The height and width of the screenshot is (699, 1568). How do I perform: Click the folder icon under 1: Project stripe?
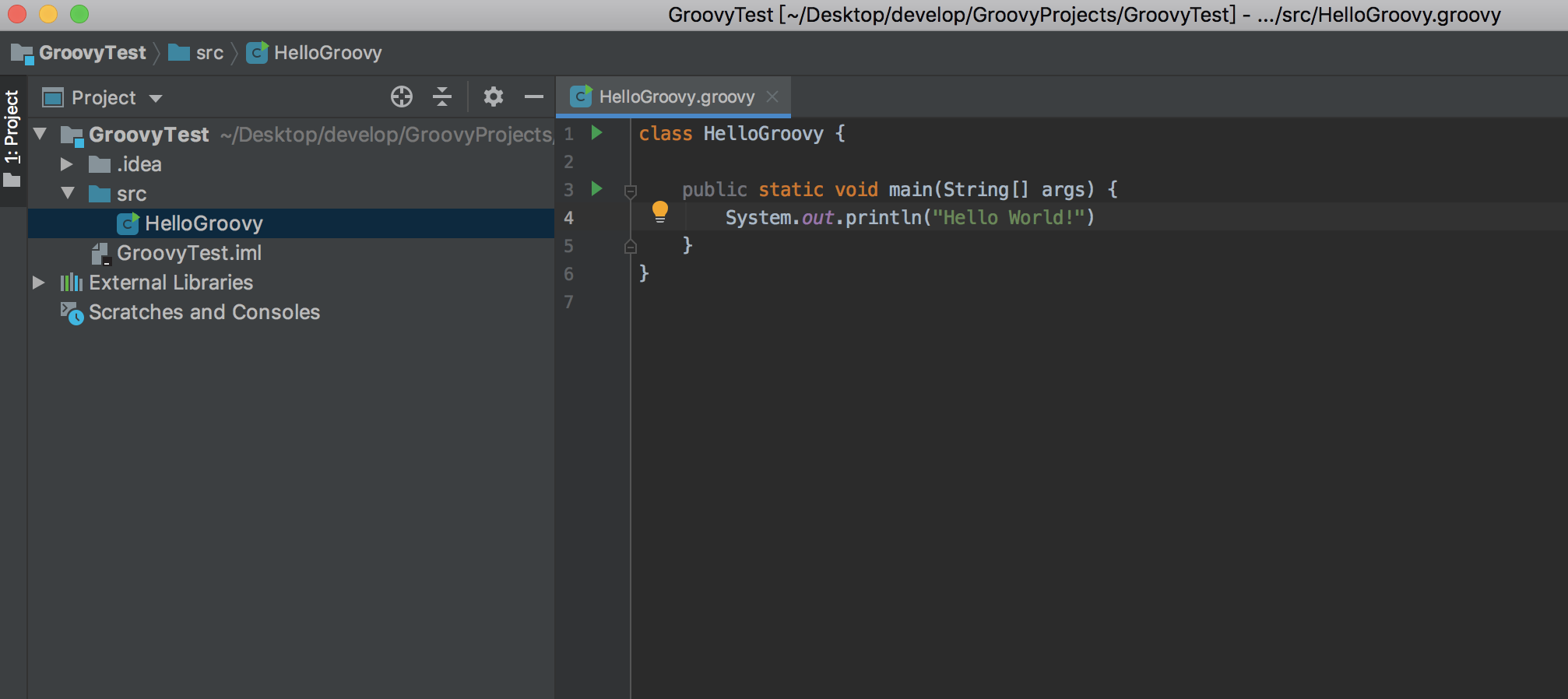pos(12,180)
